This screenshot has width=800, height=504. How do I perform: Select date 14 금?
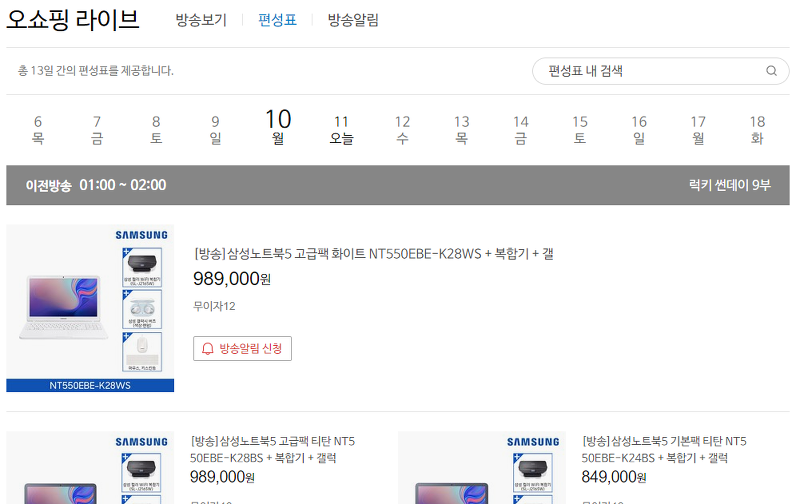[520, 130]
